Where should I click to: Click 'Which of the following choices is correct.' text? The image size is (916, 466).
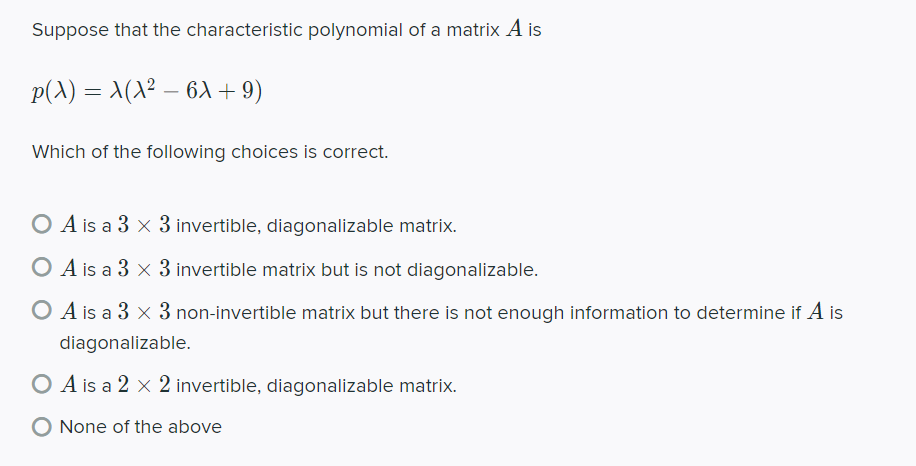click(210, 152)
